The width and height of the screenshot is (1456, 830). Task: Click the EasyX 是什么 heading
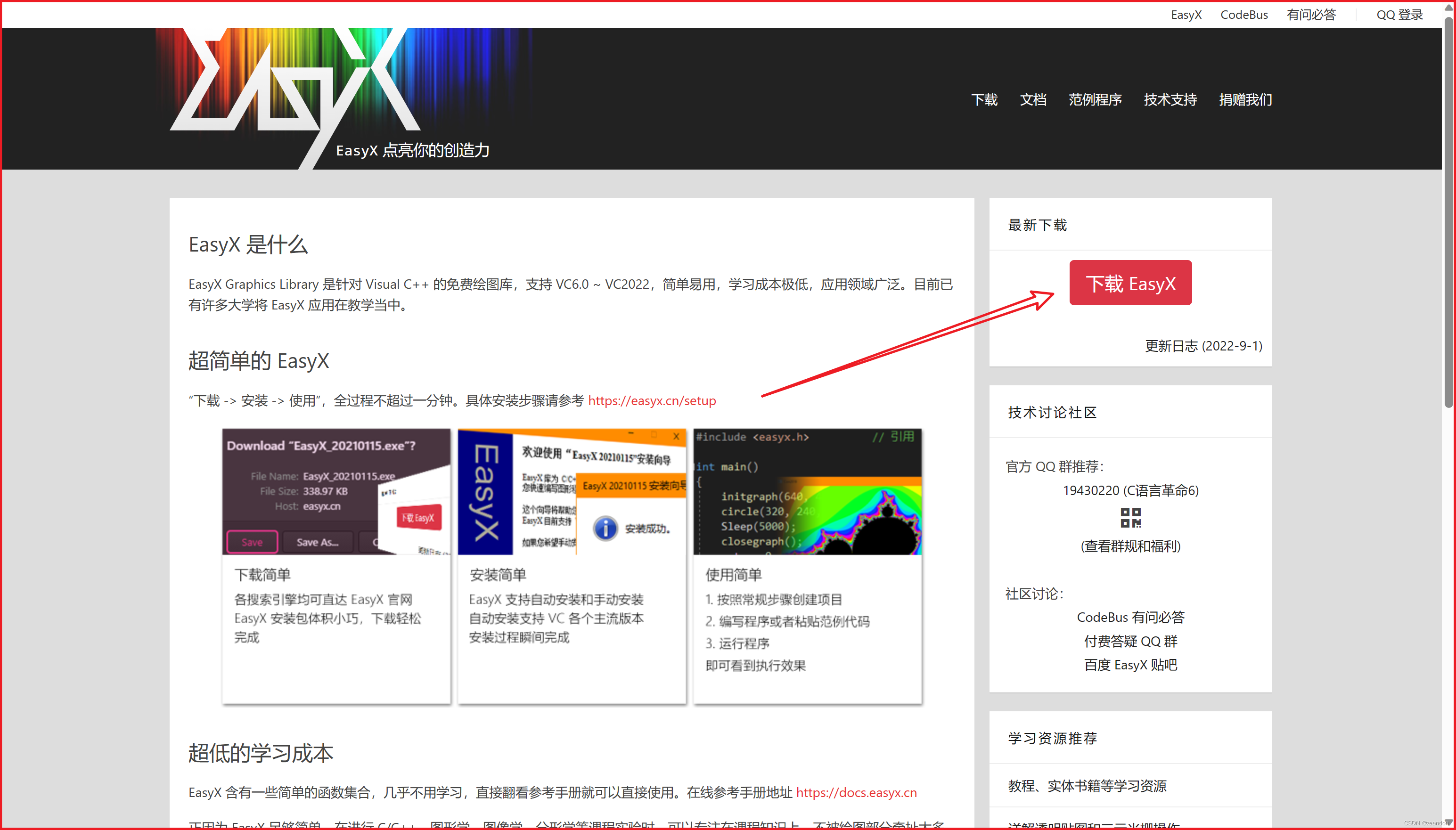pyautogui.click(x=248, y=244)
